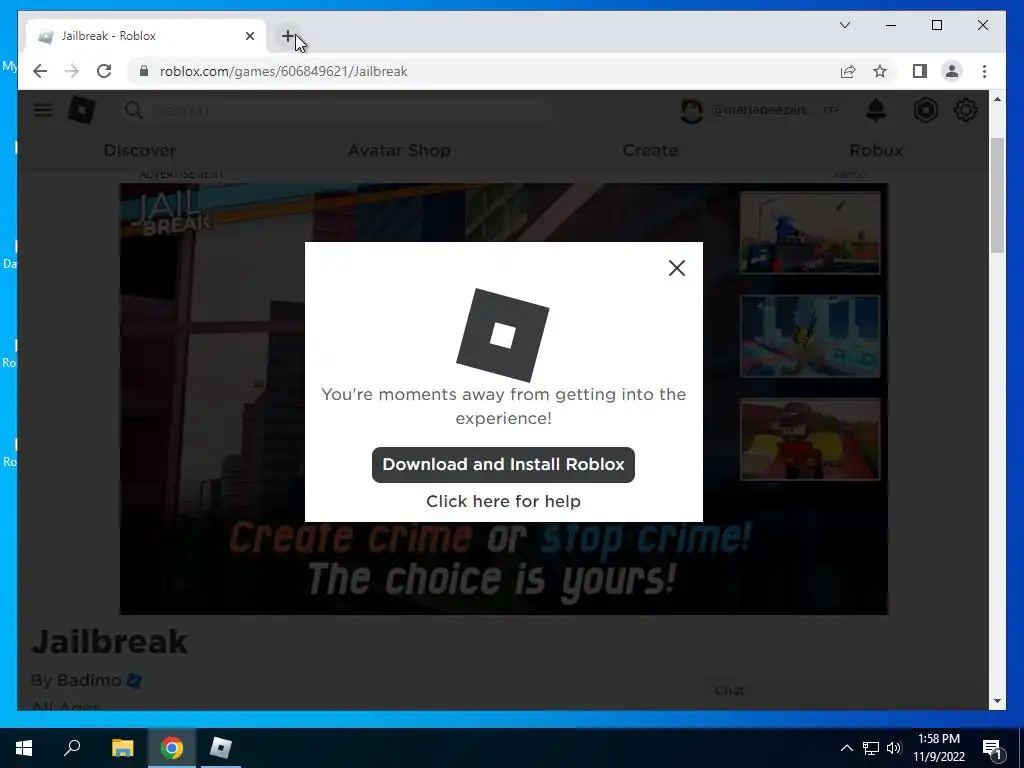Select the third game screenshot thumbnail
The height and width of the screenshot is (768, 1024).
(810, 439)
